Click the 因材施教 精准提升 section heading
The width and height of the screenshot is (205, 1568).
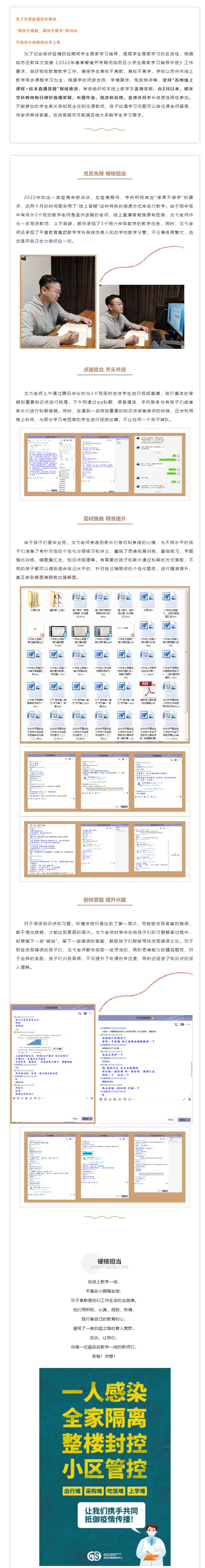[104, 519]
